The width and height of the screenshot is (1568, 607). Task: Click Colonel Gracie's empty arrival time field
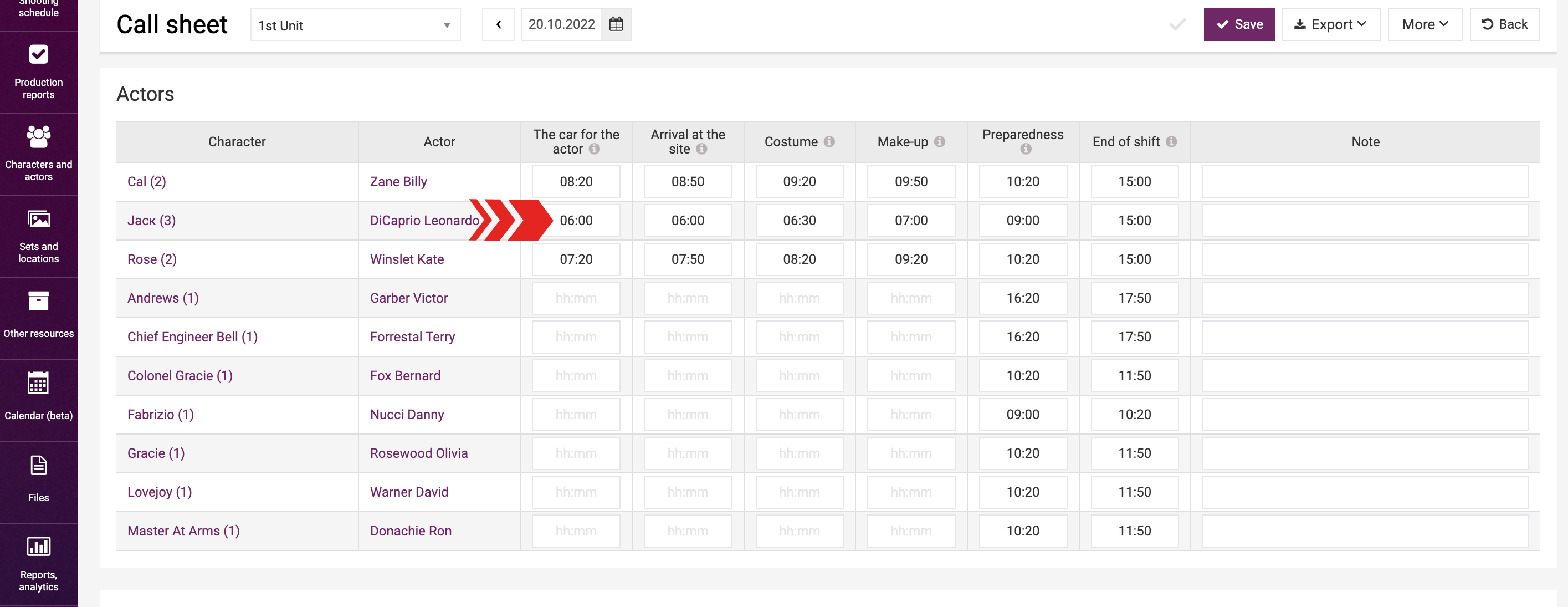point(688,376)
